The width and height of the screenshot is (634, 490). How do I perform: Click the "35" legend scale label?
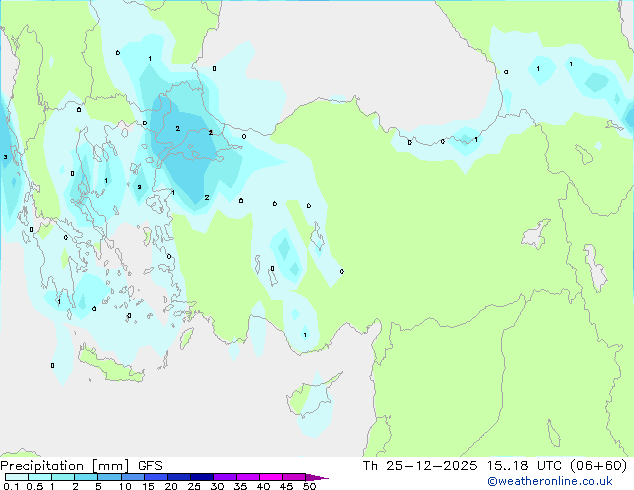(x=240, y=486)
